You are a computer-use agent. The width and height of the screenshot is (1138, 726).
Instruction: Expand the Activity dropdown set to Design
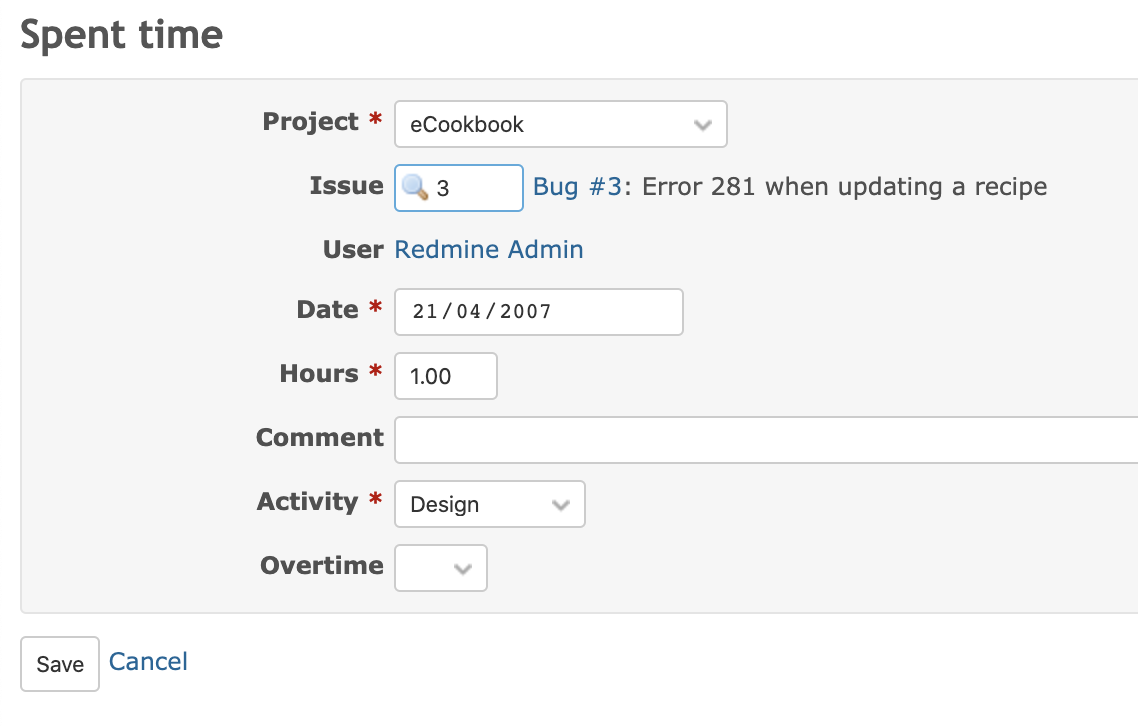click(490, 504)
